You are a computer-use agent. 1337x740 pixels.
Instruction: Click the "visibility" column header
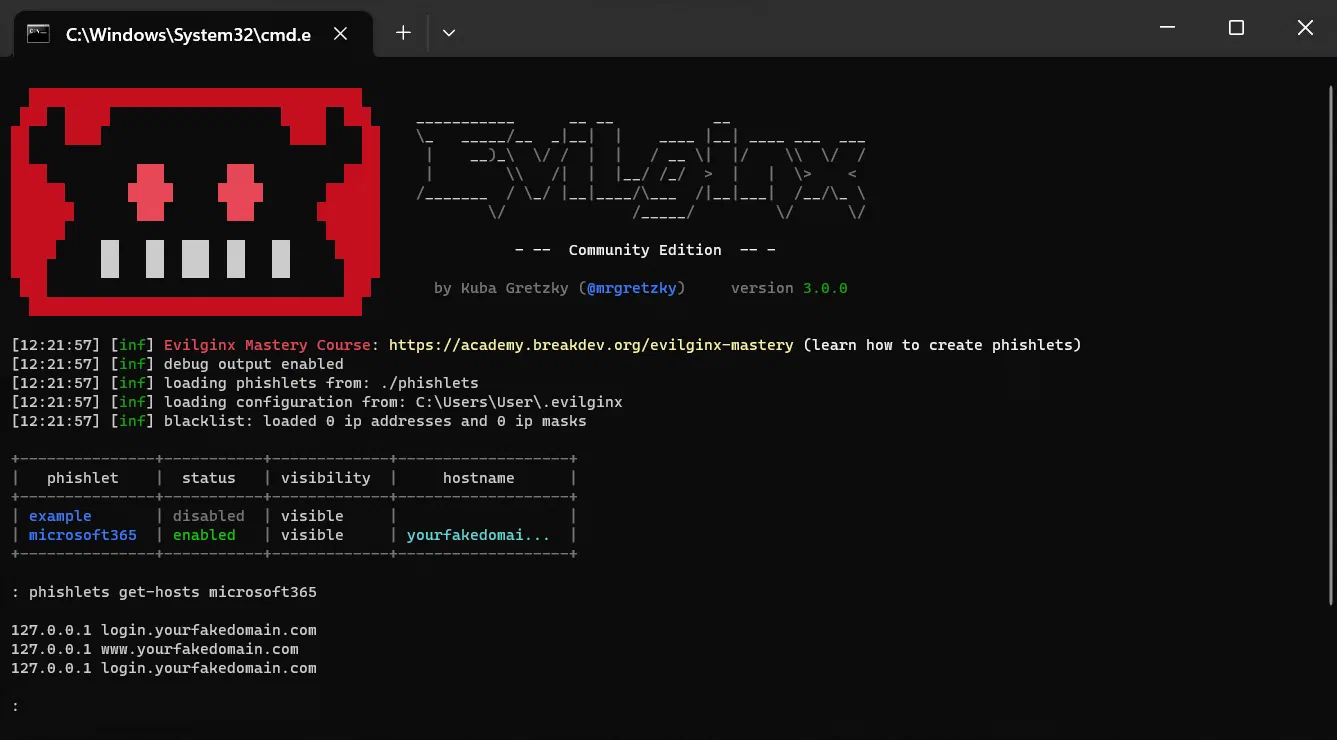(x=326, y=478)
